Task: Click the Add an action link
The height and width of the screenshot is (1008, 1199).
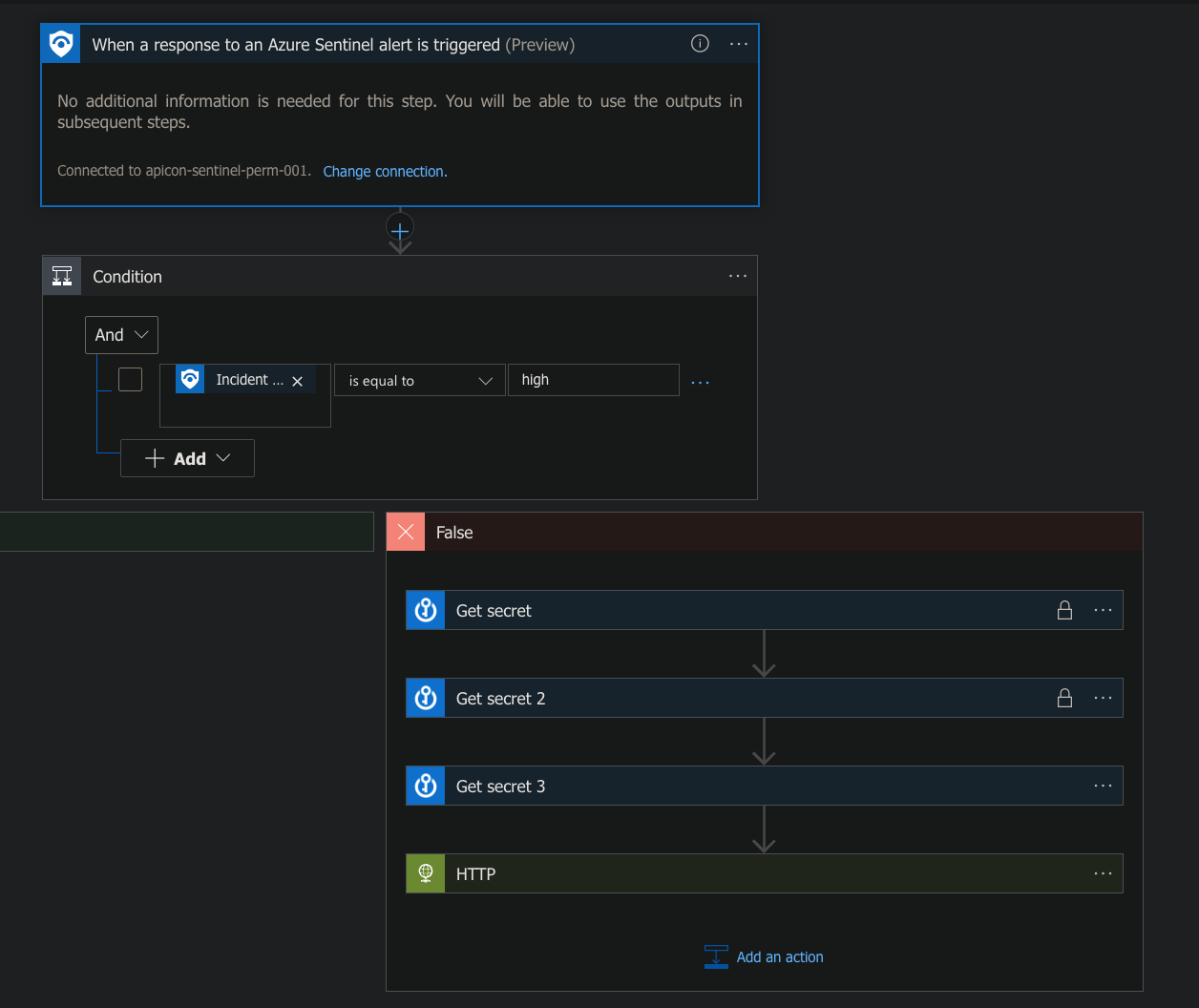Action: [780, 957]
